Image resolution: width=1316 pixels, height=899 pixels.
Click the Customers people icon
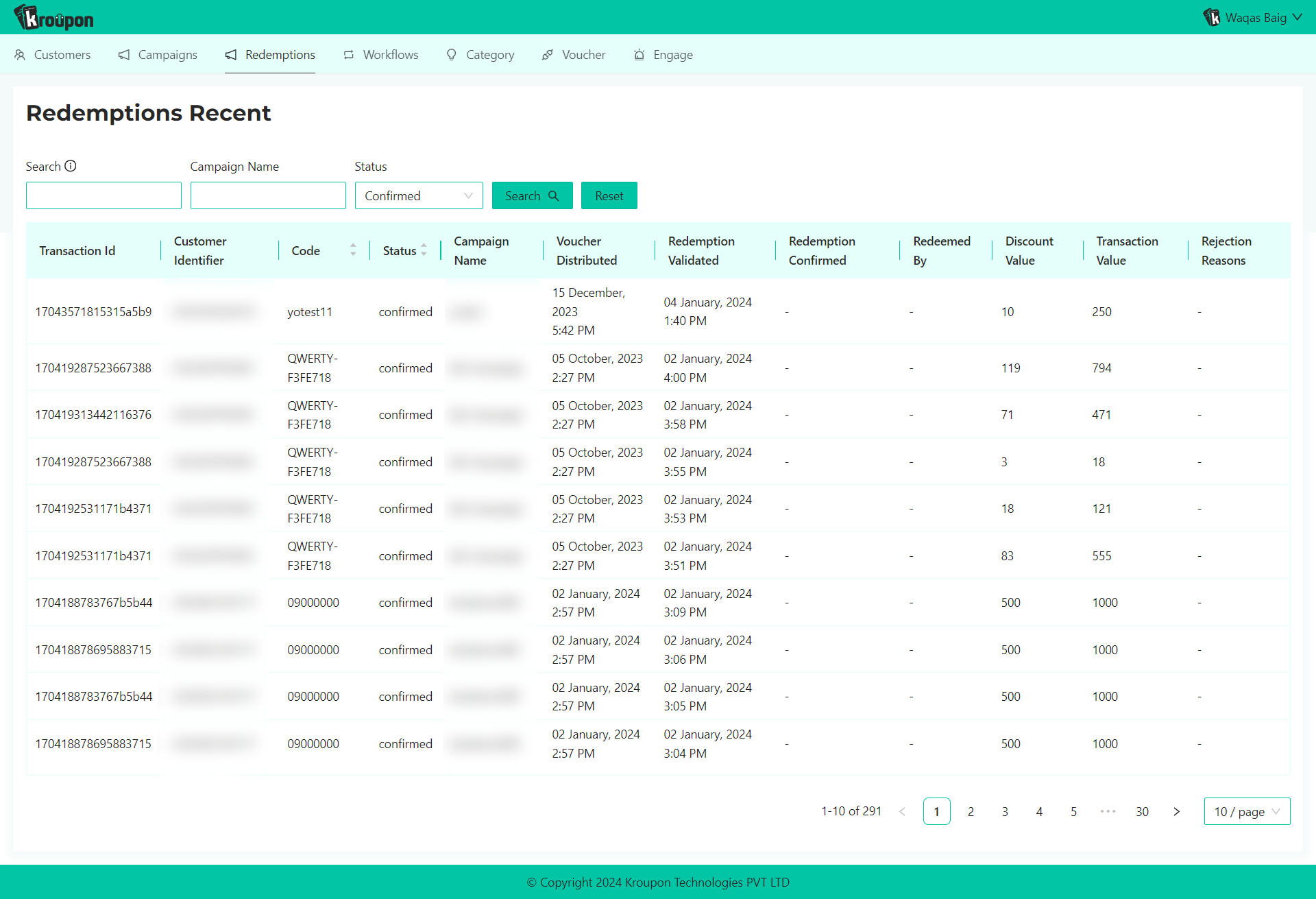20,55
